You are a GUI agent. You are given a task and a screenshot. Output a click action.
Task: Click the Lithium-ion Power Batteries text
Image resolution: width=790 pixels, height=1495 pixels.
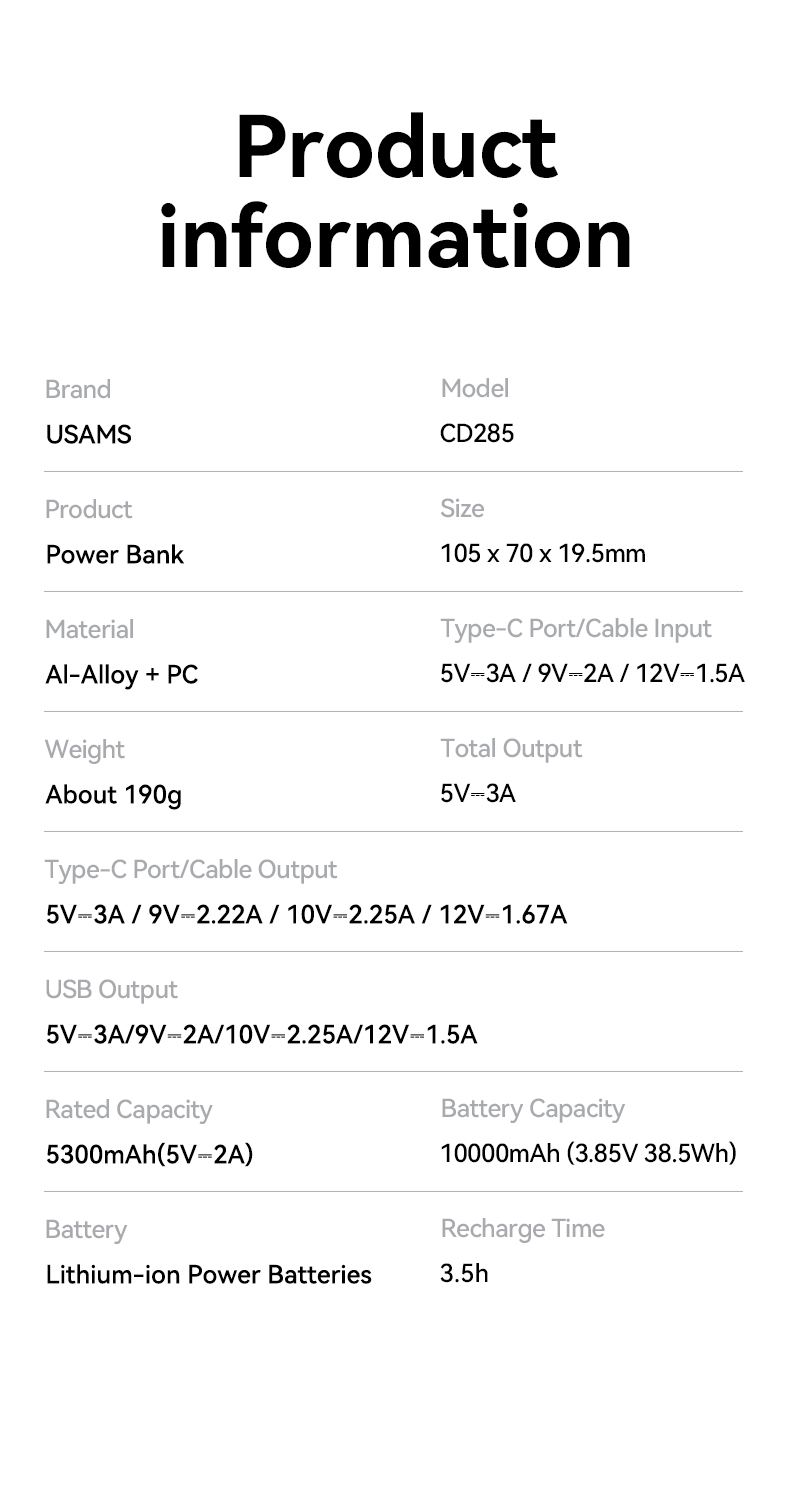coord(209,1275)
